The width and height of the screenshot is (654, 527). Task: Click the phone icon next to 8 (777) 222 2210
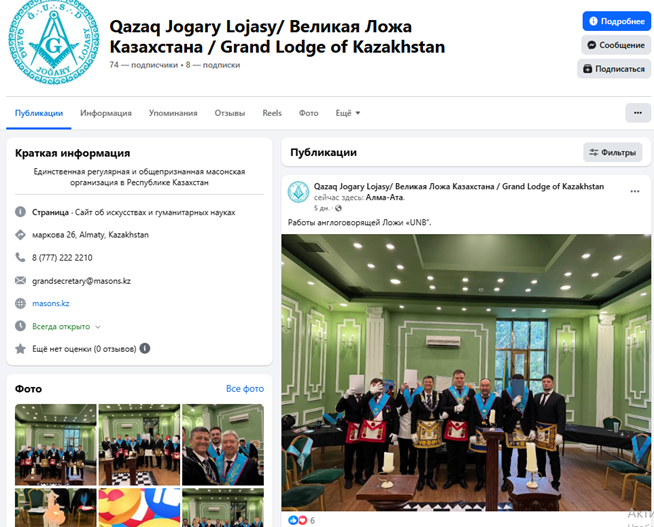[20, 257]
